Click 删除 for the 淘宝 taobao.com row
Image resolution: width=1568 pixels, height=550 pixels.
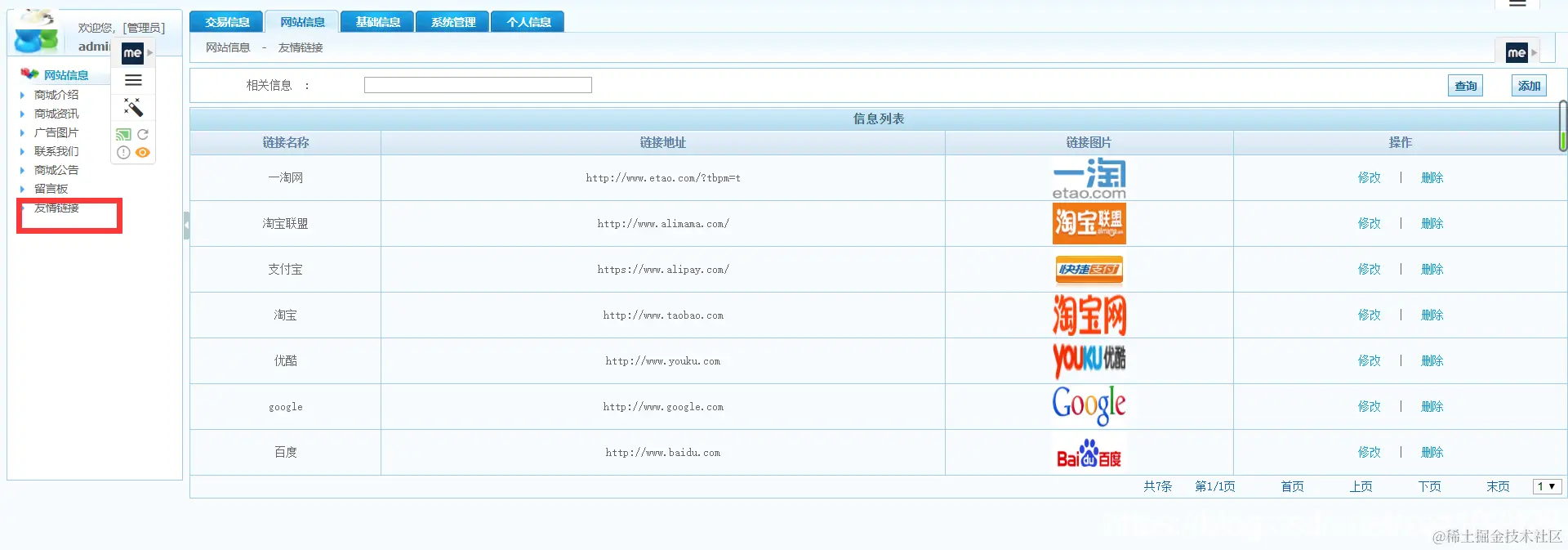point(1432,315)
